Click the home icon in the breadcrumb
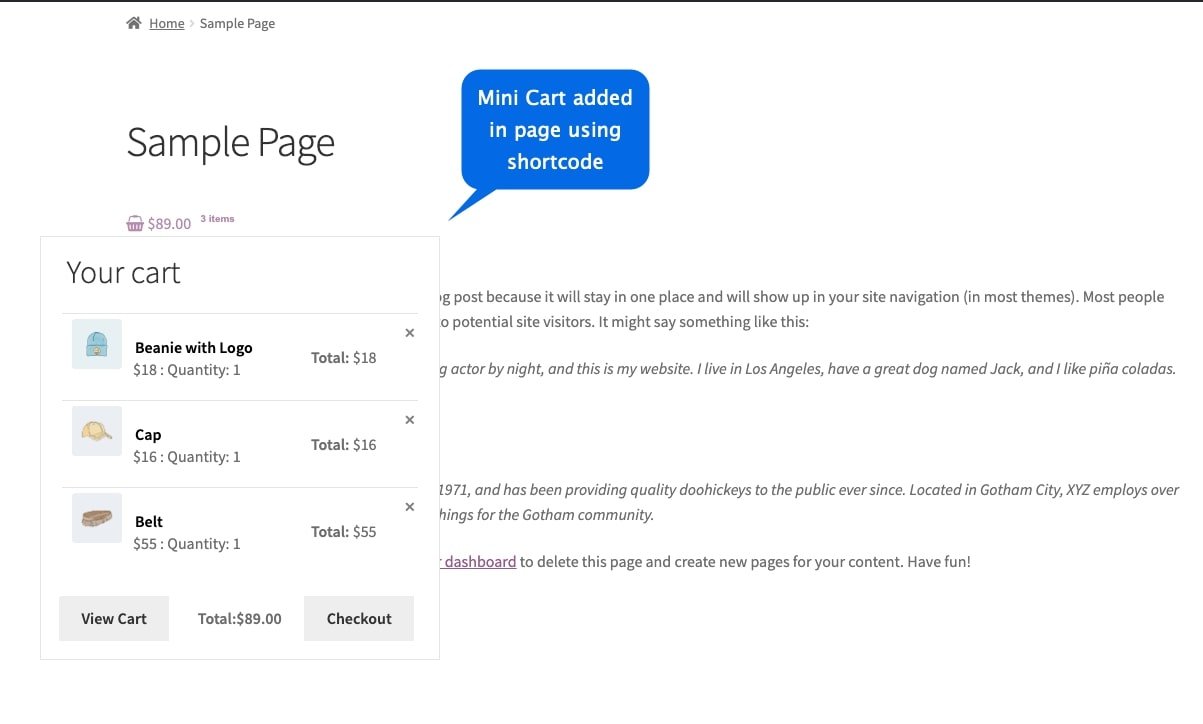Image resolution: width=1203 pixels, height=724 pixels. tap(134, 23)
